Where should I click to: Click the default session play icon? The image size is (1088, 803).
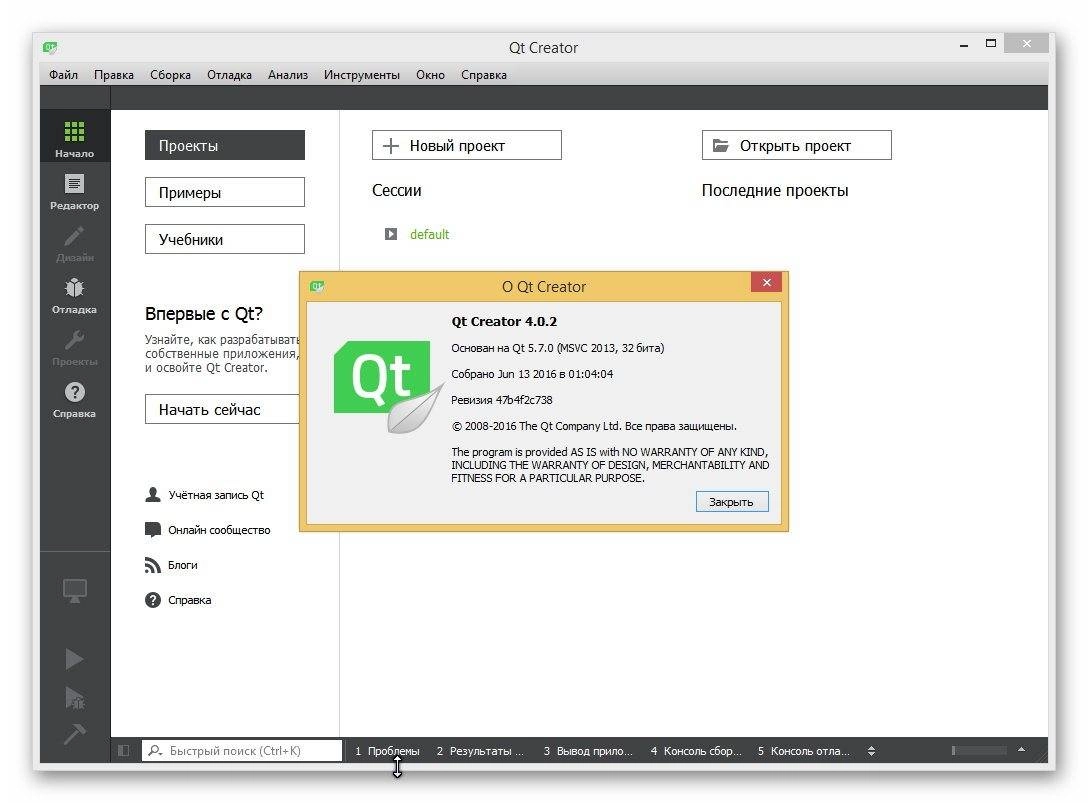391,234
